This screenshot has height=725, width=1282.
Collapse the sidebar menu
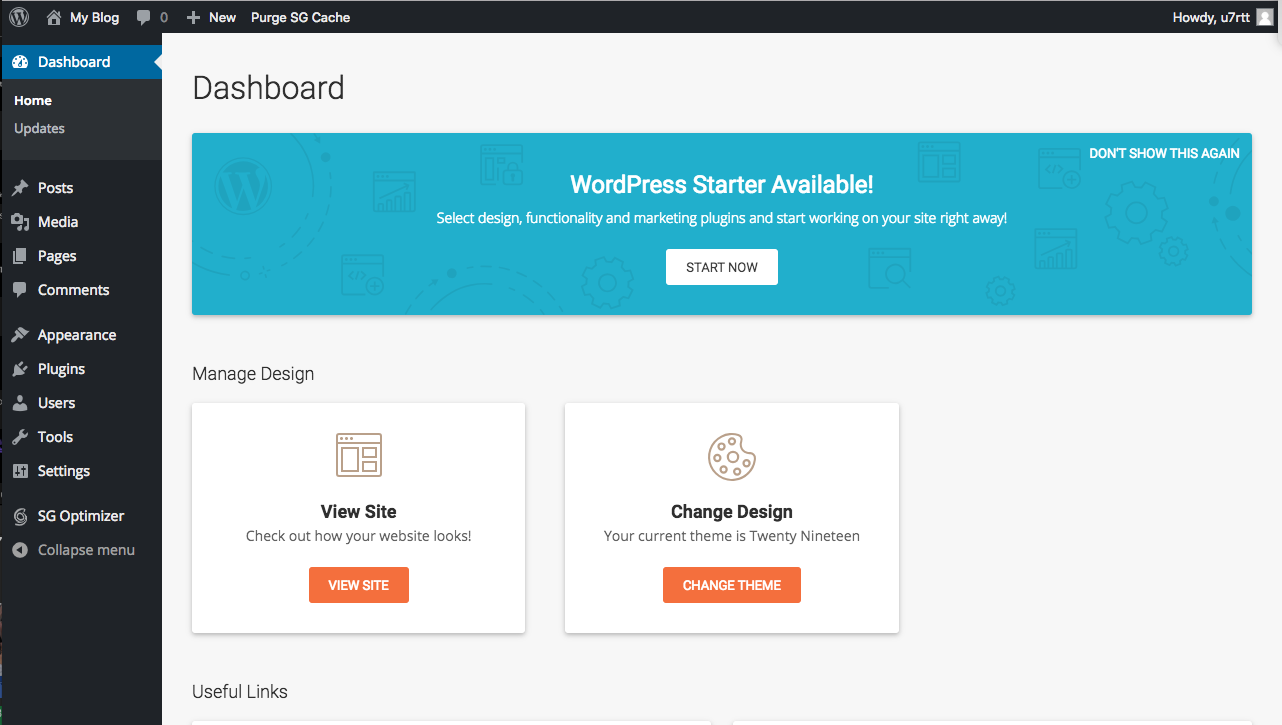[73, 550]
